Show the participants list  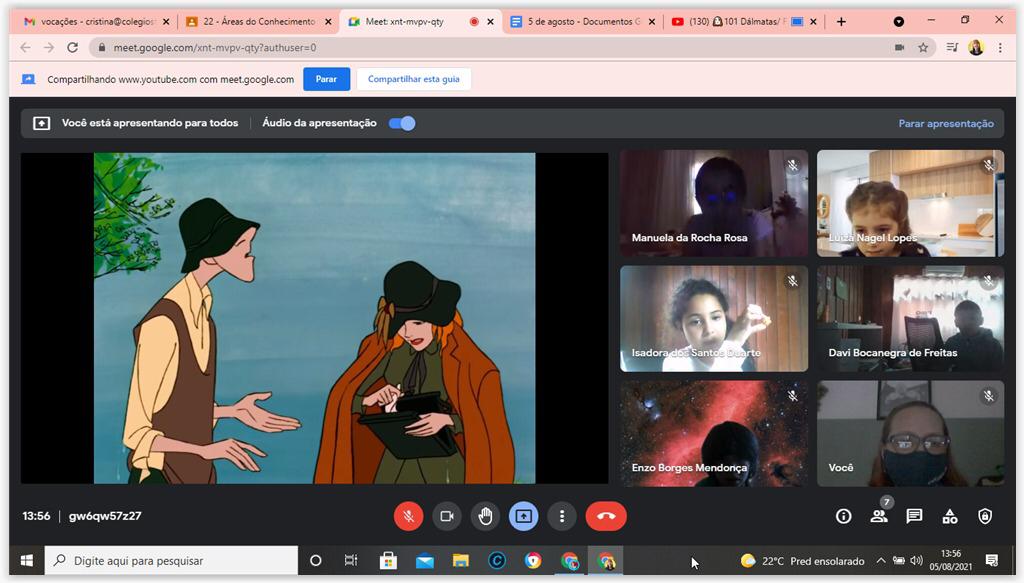pos(879,516)
